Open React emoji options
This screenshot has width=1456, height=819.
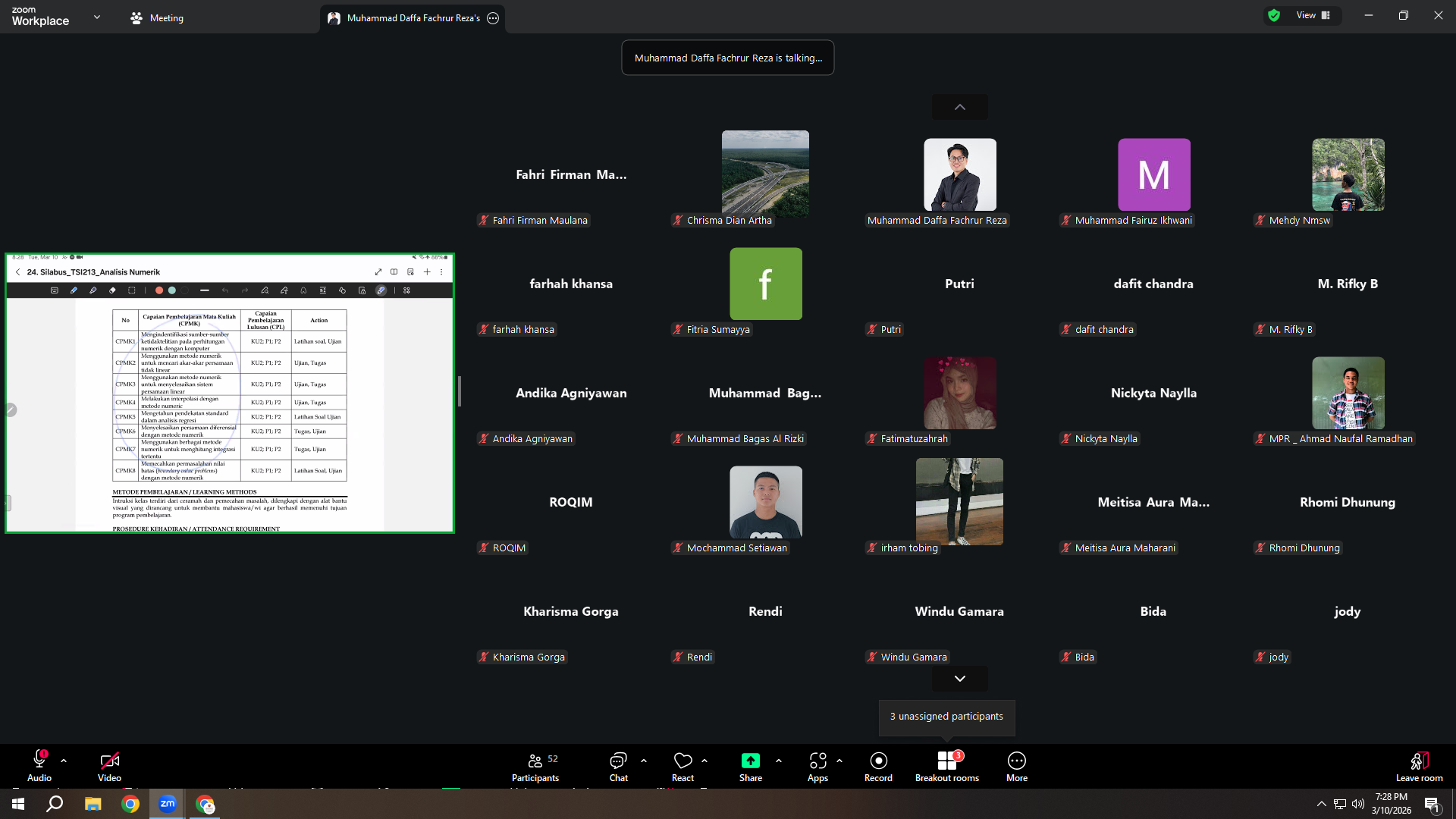682,767
